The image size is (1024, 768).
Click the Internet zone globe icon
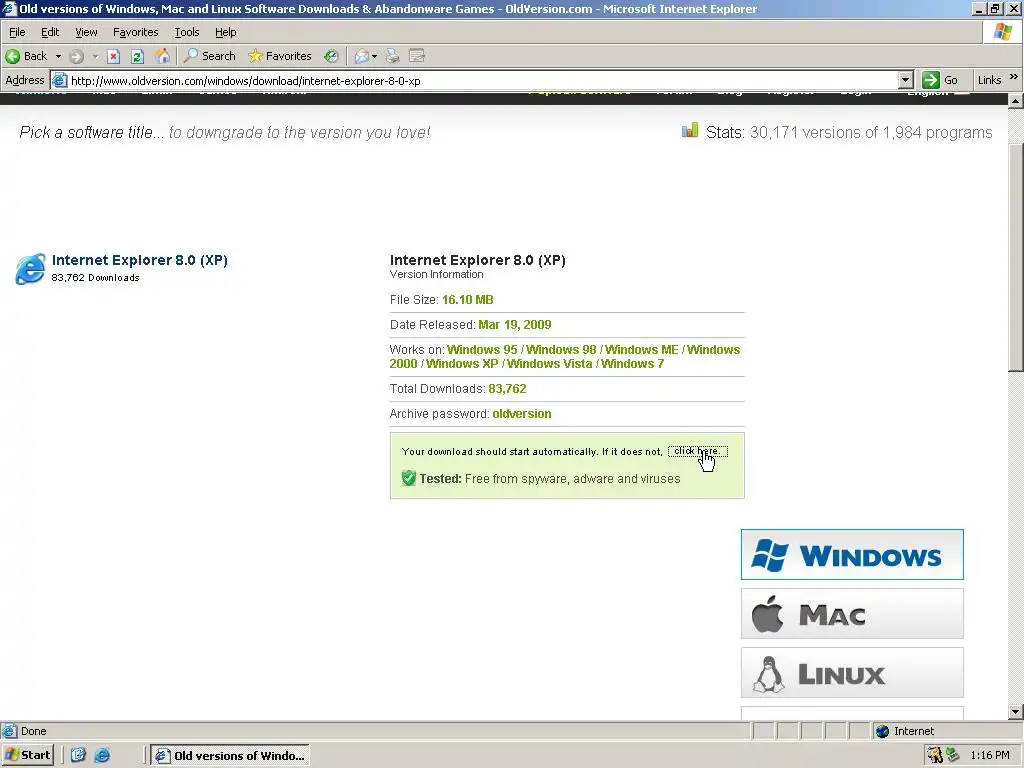tap(883, 731)
